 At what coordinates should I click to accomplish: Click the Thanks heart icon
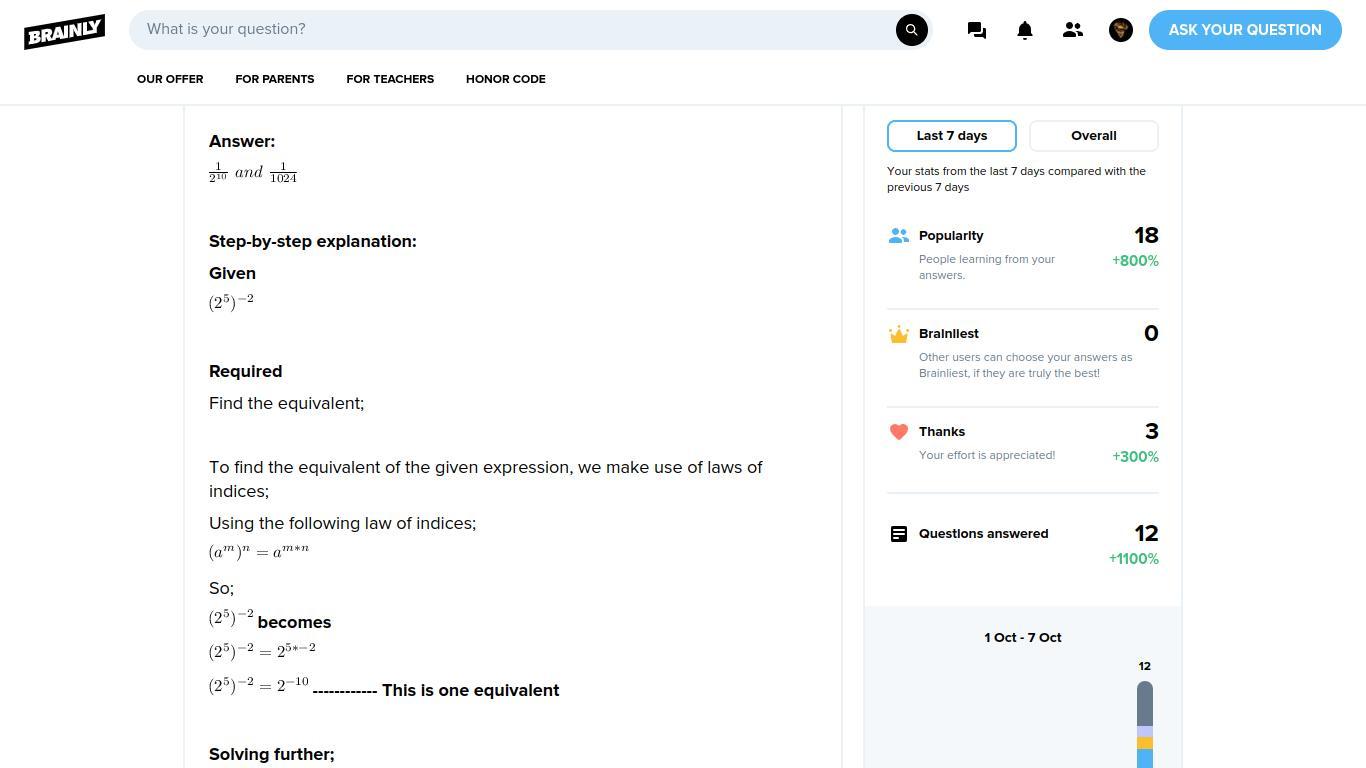click(899, 432)
